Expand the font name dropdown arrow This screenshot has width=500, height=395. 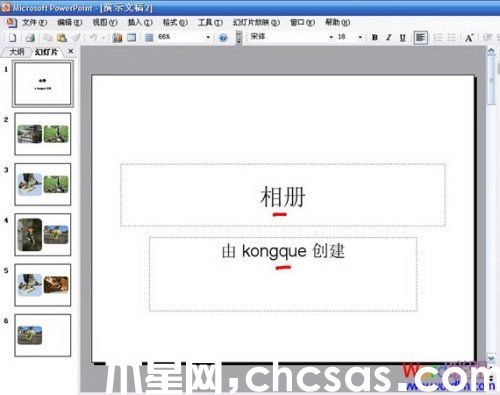click(331, 37)
